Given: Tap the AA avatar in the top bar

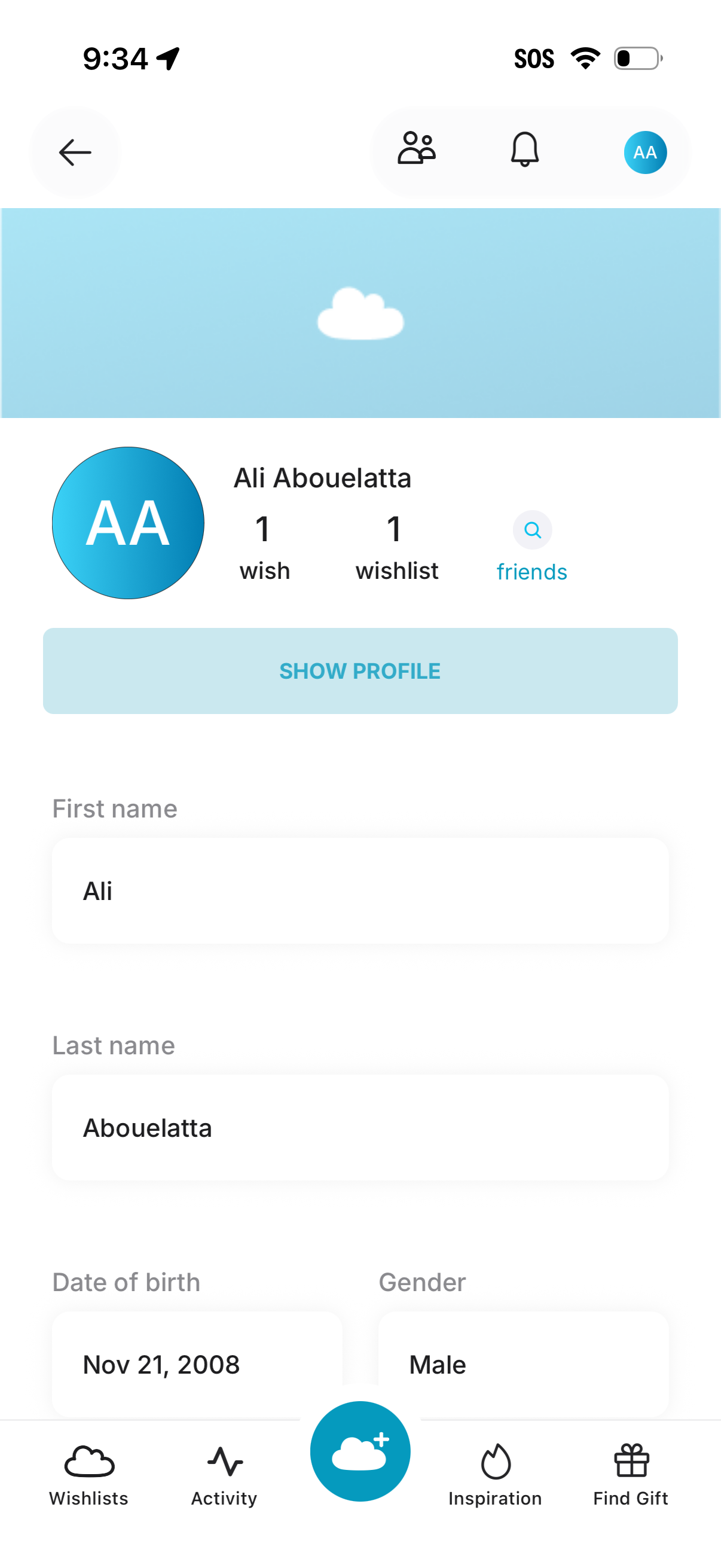Looking at the screenshot, I should pyautogui.click(x=644, y=152).
